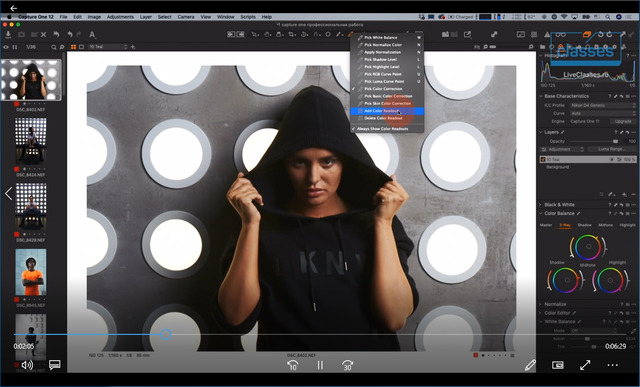The width and height of the screenshot is (640, 387).
Task: Open the Adjustments menu
Action: tap(120, 17)
